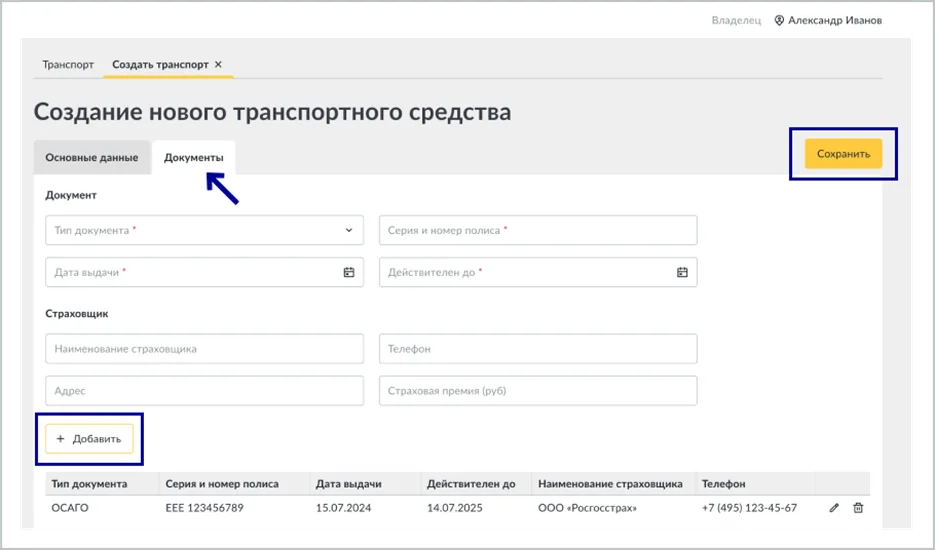Screen dimensions: 935x550
Task: Select the 14.07.2025 expiry date cell
Action: (x=455, y=508)
